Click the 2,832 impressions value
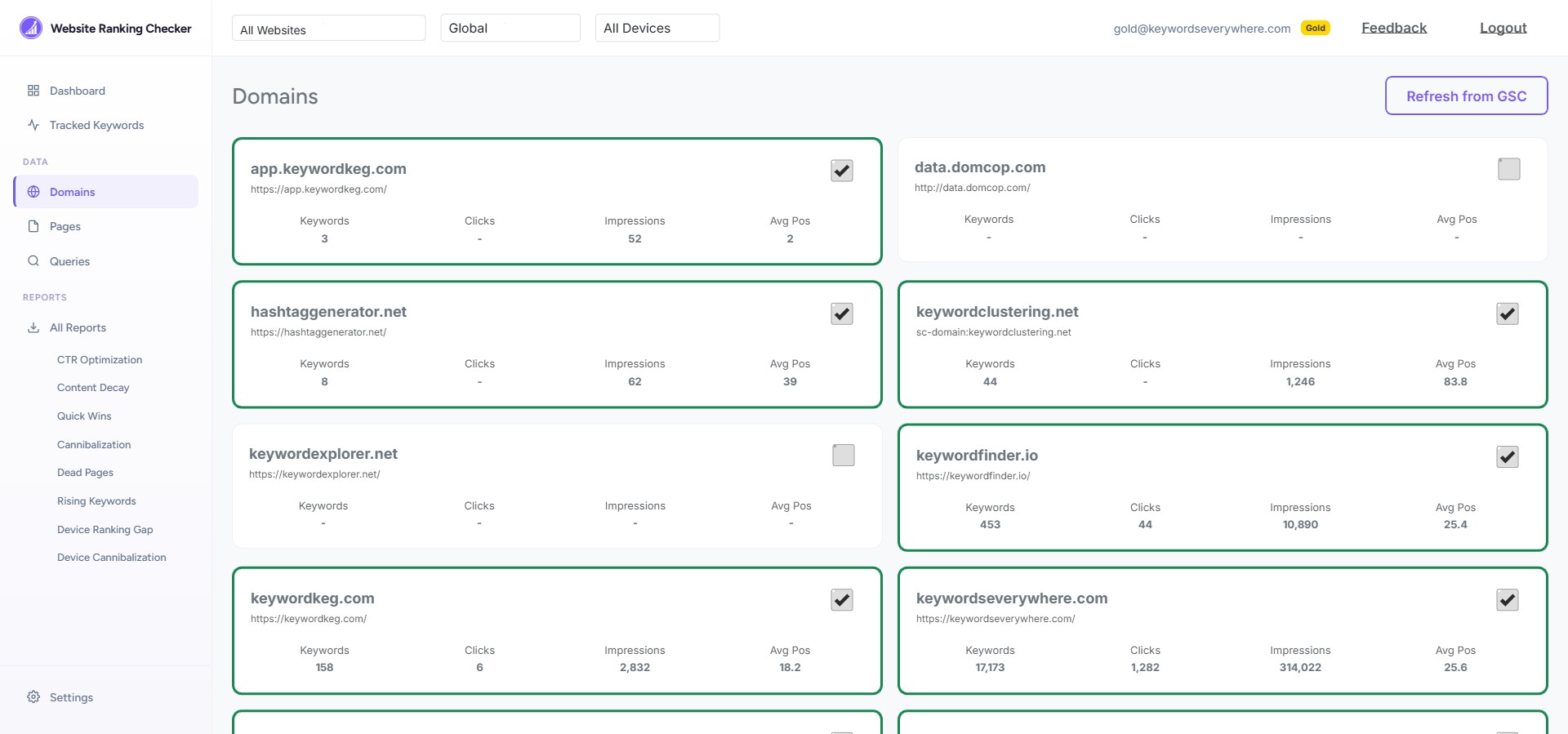The image size is (1568, 734). click(x=635, y=668)
